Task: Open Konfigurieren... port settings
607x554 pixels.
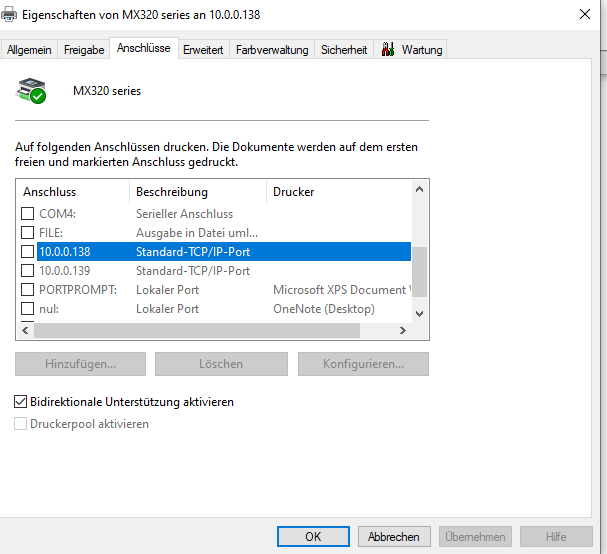Action: (363, 364)
